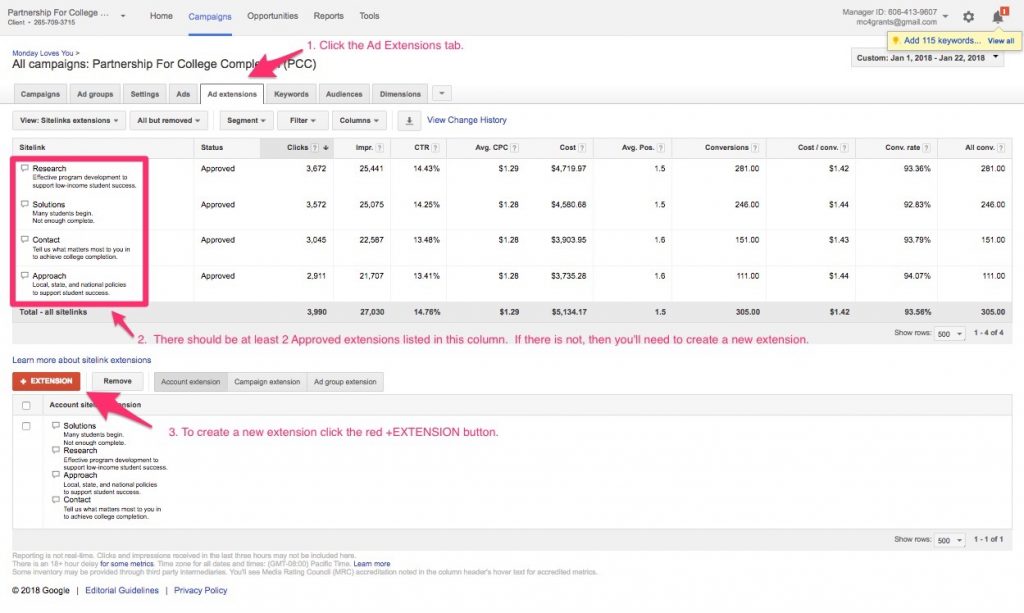Screen dimensions: 1024x613
Task: Select the Ad extensions tab
Action: [232, 94]
